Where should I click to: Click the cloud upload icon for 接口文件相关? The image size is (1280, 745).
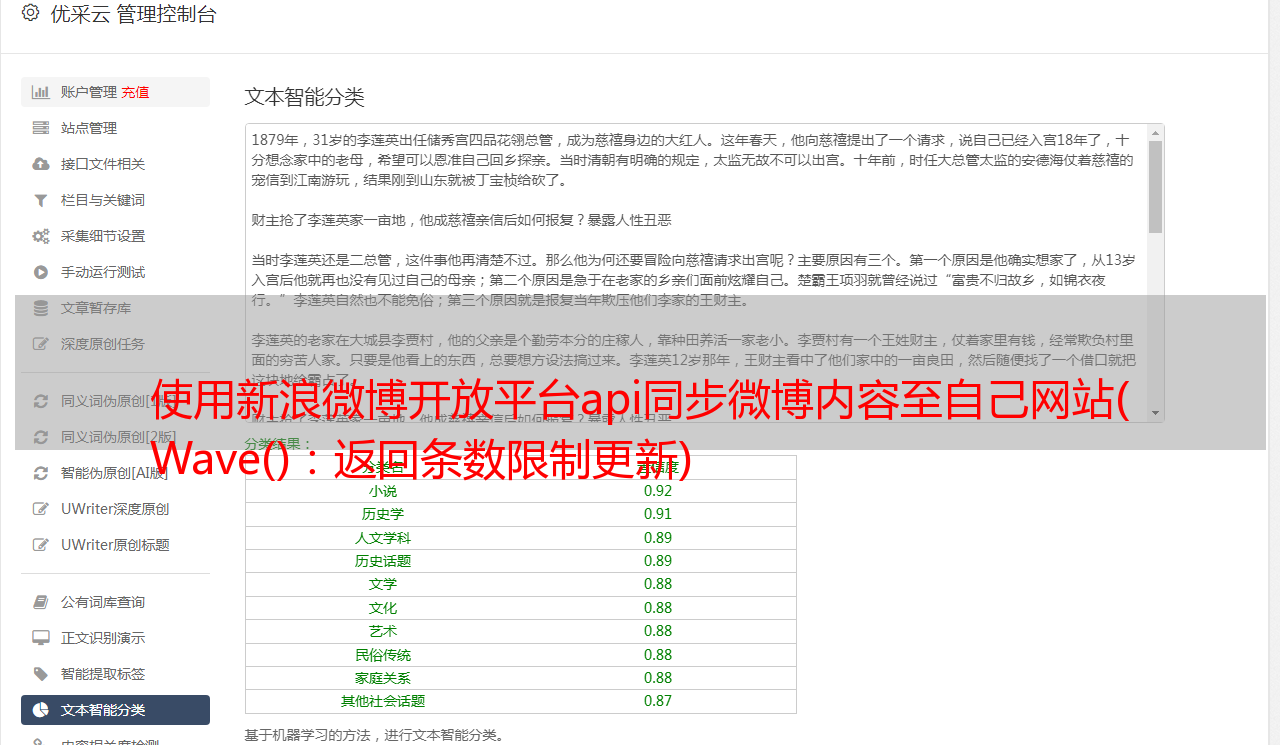click(41, 164)
